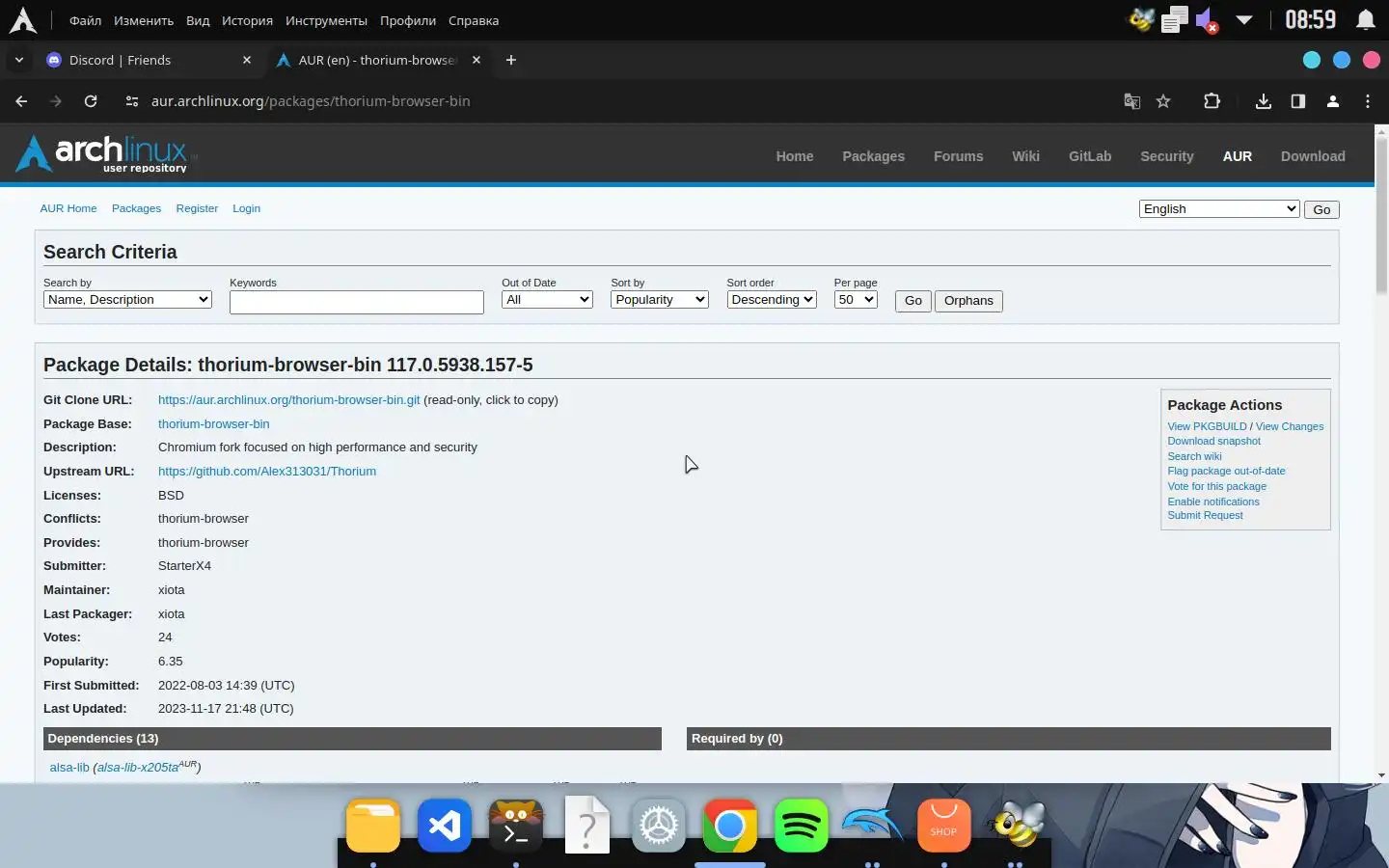Screen dimensions: 1389x868
Task: Click the Register link
Action: [197, 208]
